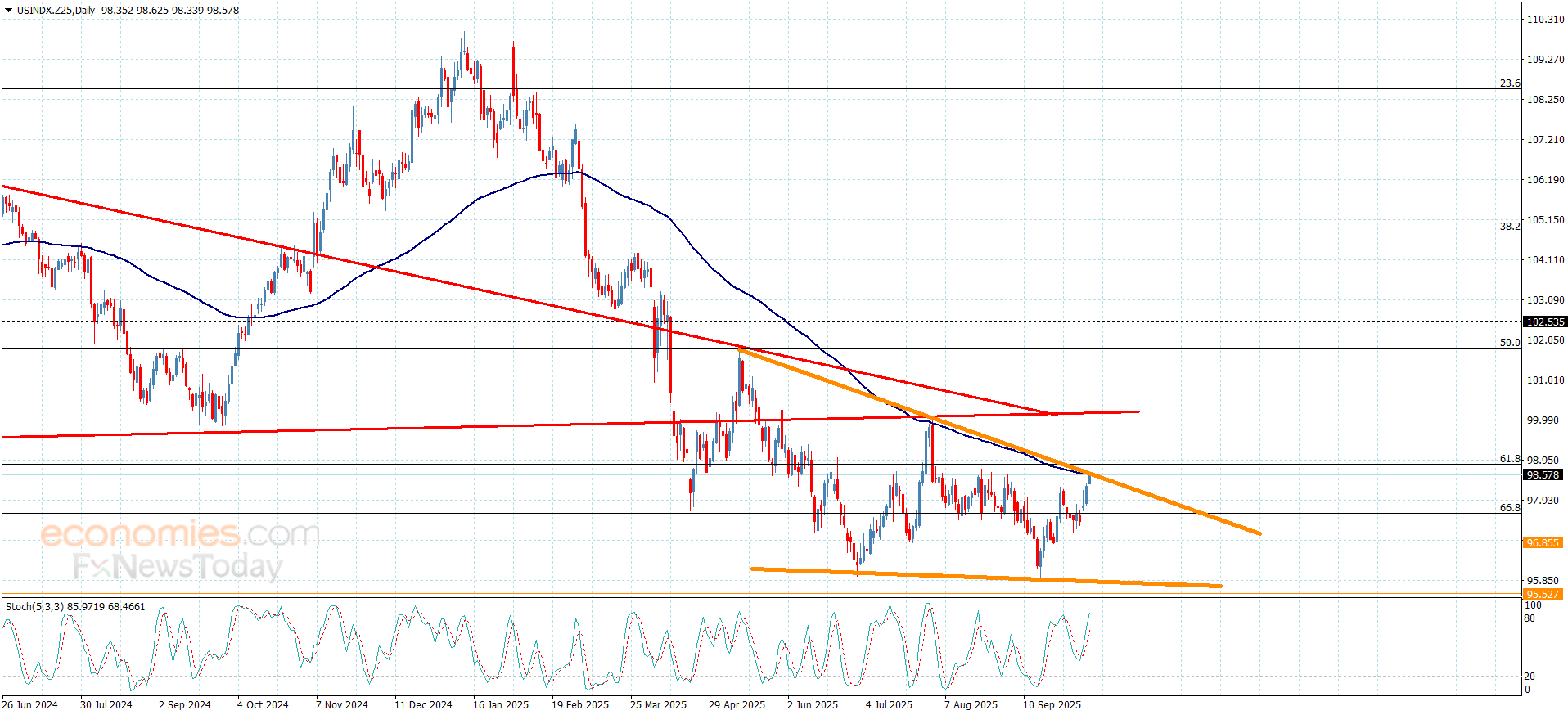Click the FxNewsToday watermark text

point(178,566)
